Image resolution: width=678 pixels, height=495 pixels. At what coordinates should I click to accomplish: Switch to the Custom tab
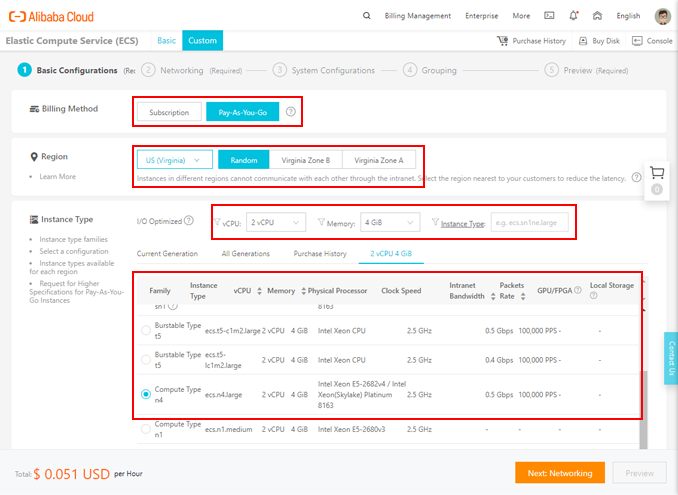tap(202, 41)
